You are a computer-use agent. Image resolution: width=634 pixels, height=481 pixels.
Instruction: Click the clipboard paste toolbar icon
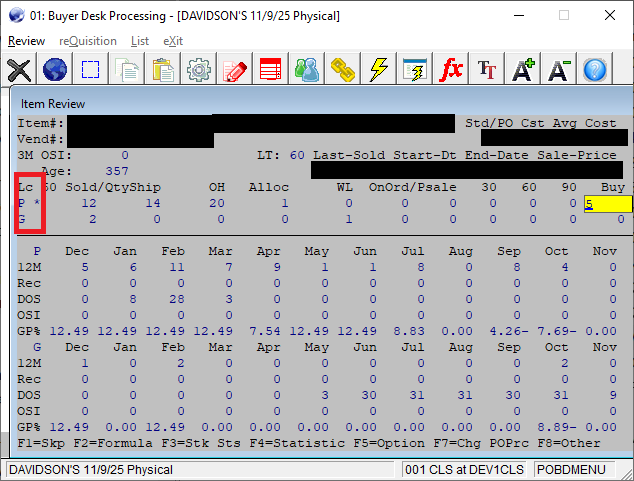pos(164,70)
